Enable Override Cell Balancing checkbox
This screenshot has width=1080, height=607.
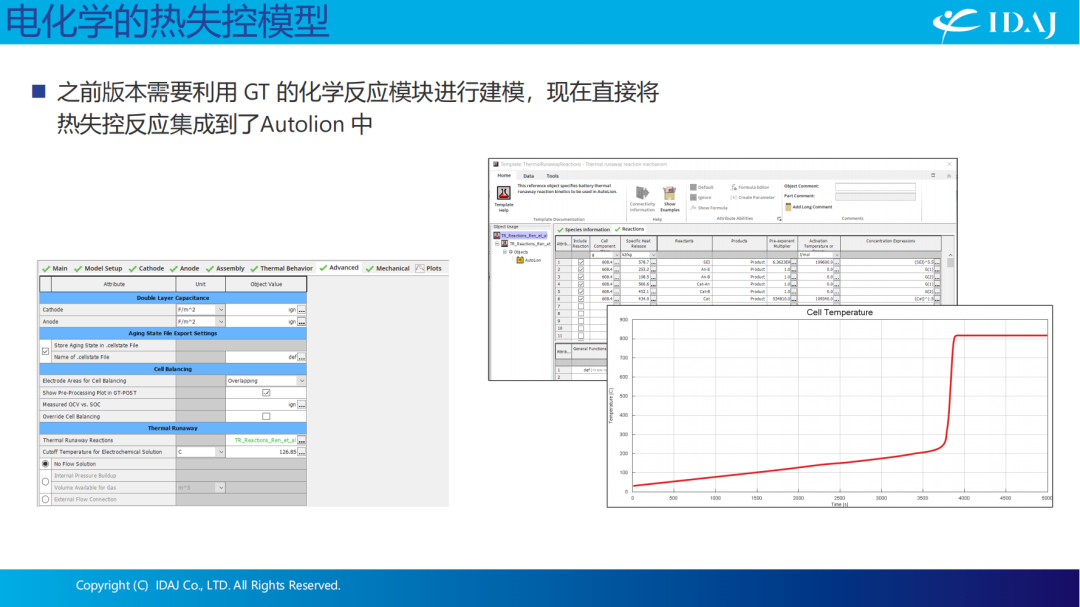pyautogui.click(x=266, y=417)
